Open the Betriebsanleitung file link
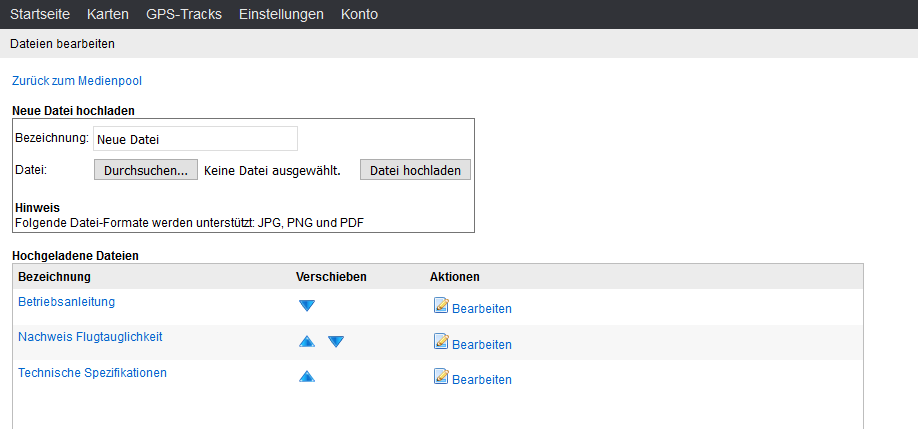This screenshot has width=918, height=429. pyautogui.click(x=67, y=301)
